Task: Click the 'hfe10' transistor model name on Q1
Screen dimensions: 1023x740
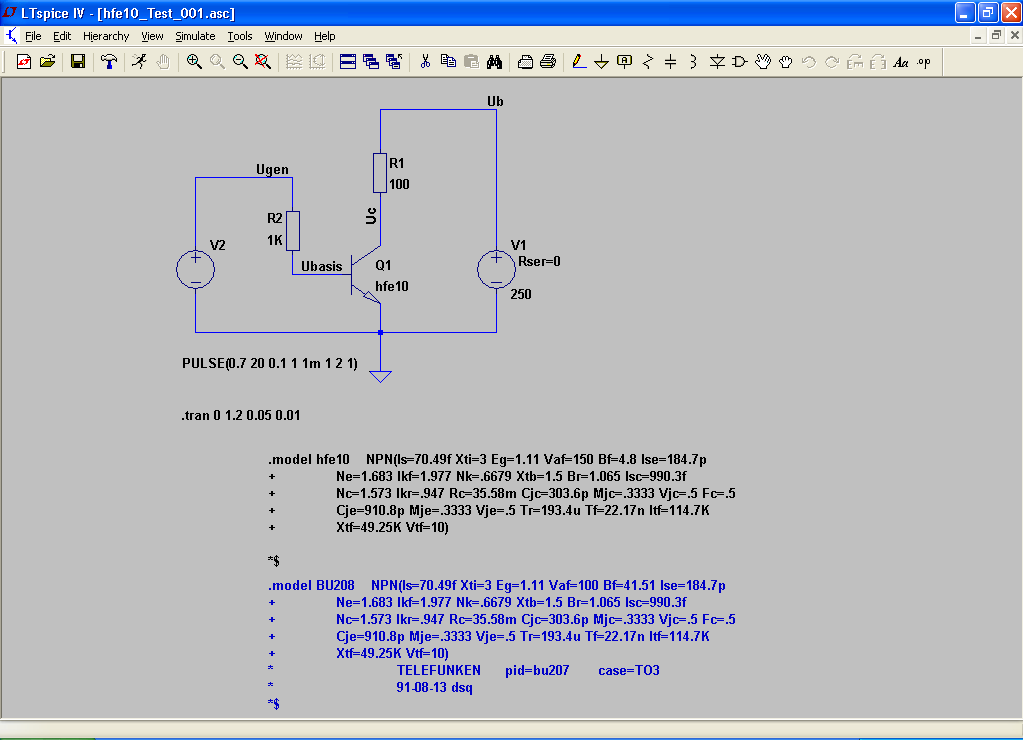Action: coord(391,286)
